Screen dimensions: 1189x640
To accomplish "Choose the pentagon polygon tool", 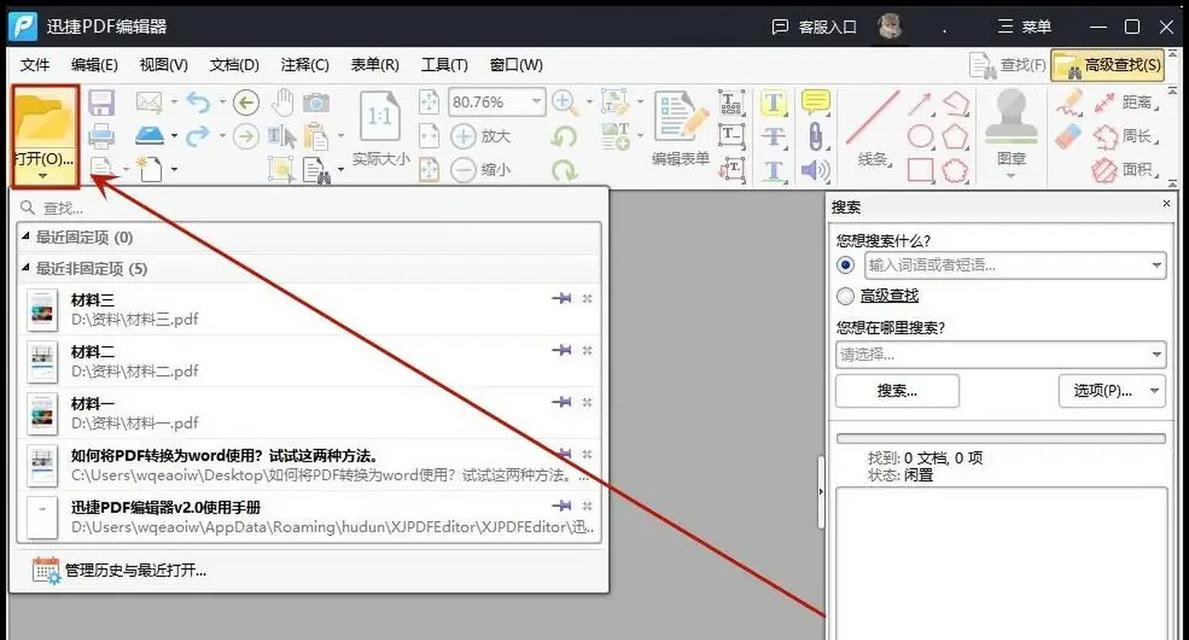I will [x=955, y=137].
